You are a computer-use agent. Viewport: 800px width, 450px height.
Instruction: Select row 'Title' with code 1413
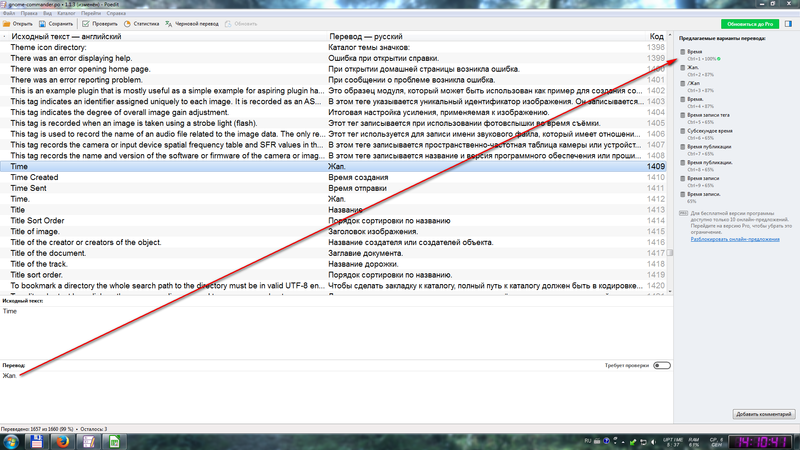(x=334, y=210)
